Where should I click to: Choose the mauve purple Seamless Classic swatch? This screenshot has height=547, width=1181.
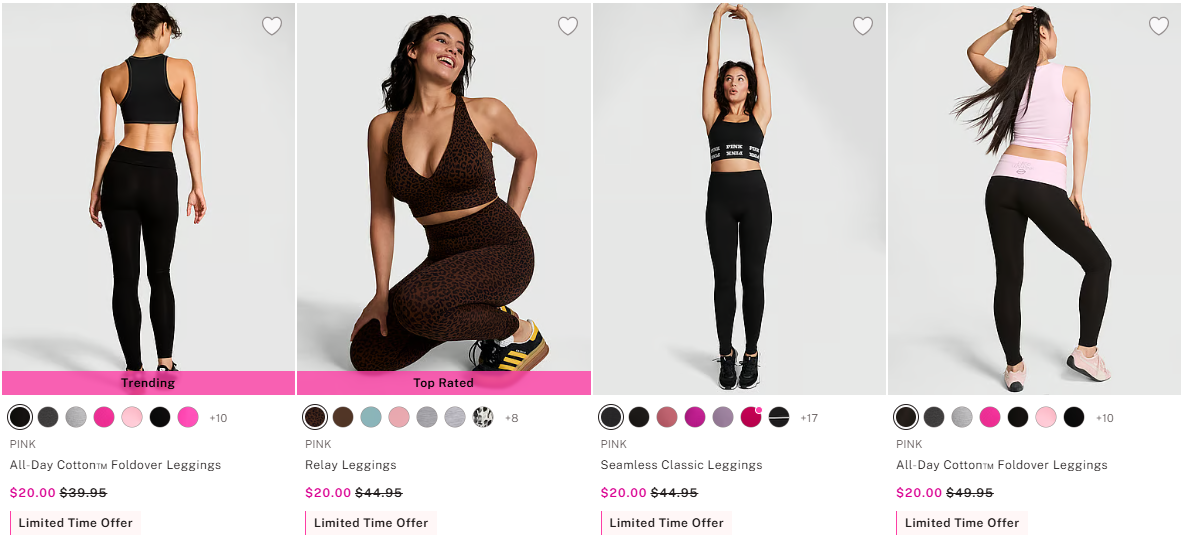(x=723, y=417)
